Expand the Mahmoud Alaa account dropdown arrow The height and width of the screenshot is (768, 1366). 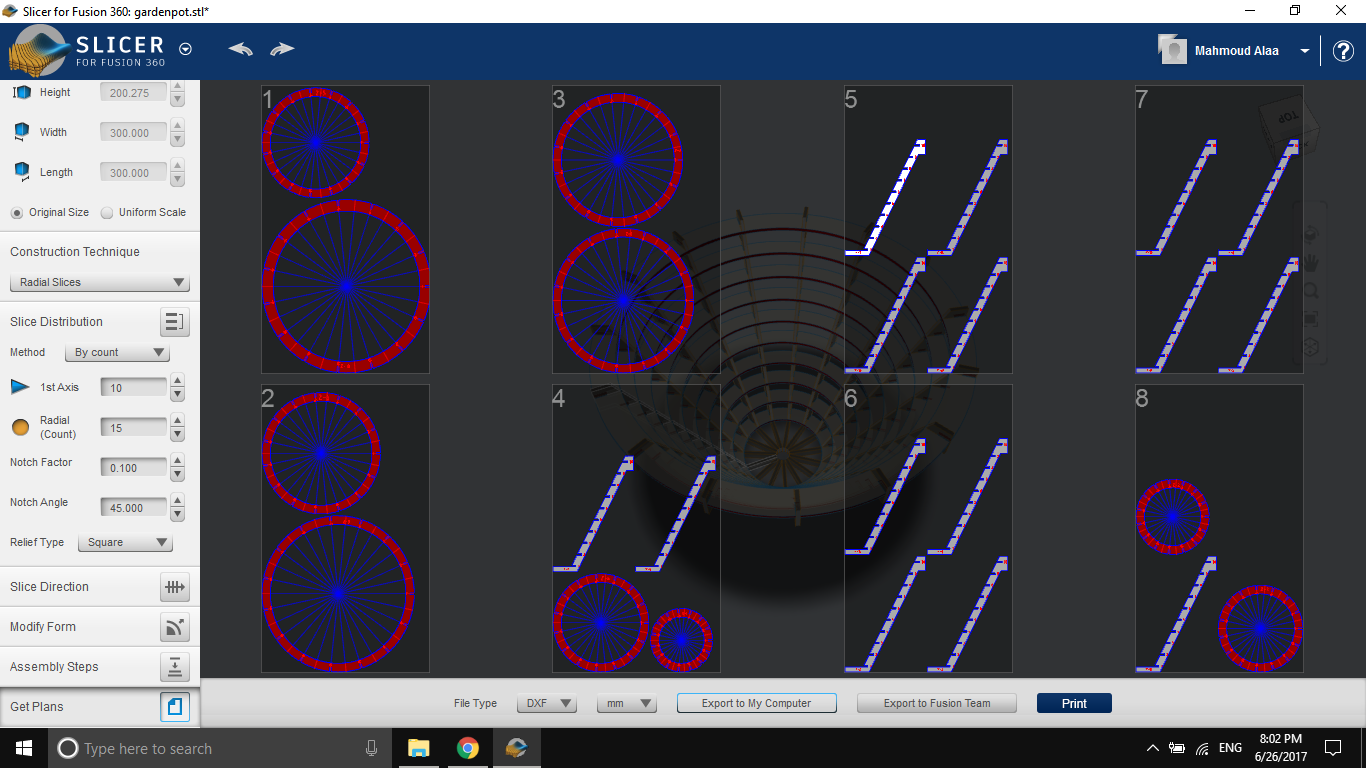click(x=1305, y=51)
